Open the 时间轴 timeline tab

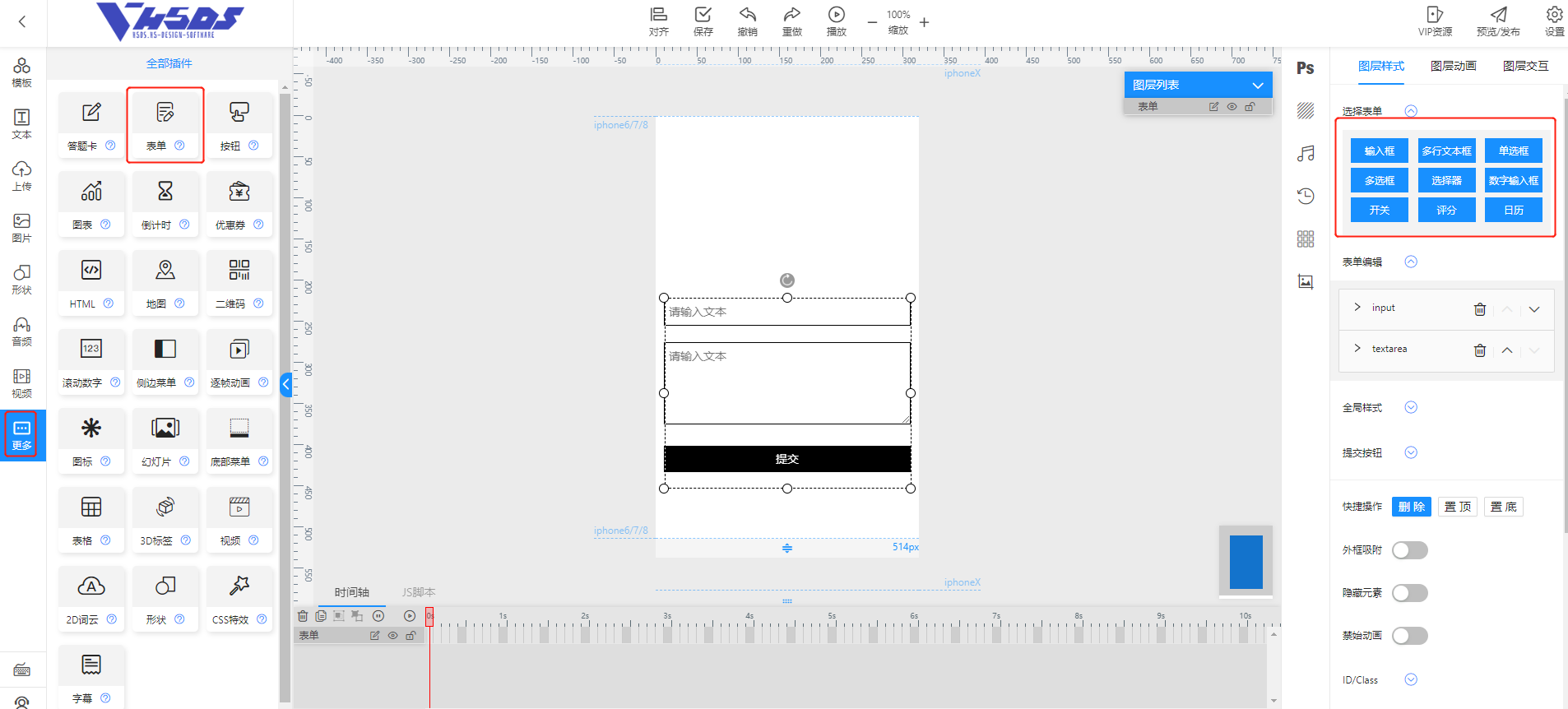coord(352,592)
